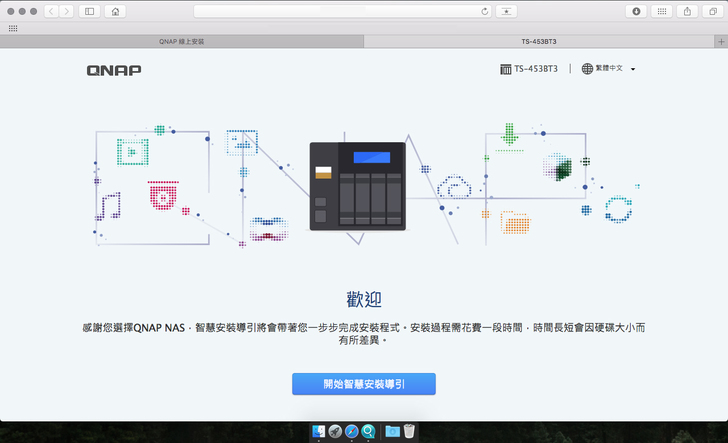
Task: Open Qfinder magnifier app in the Dock
Action: [368, 432]
